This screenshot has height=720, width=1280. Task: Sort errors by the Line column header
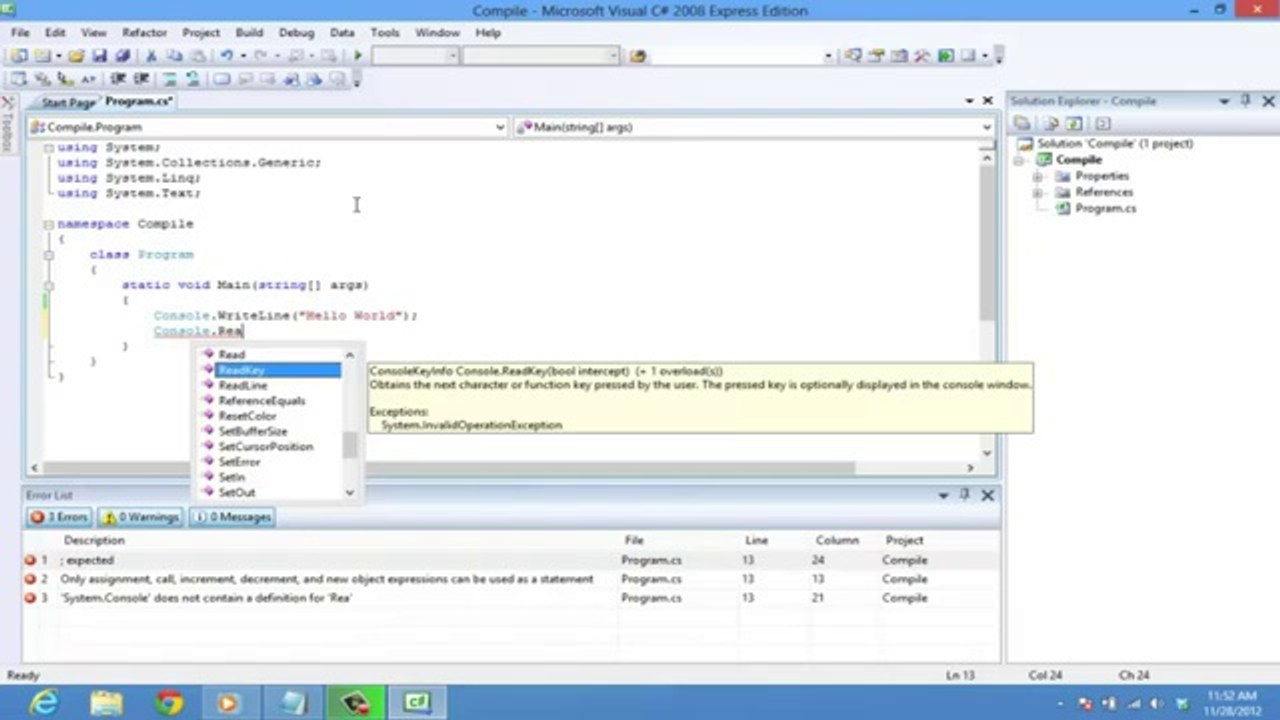point(757,540)
